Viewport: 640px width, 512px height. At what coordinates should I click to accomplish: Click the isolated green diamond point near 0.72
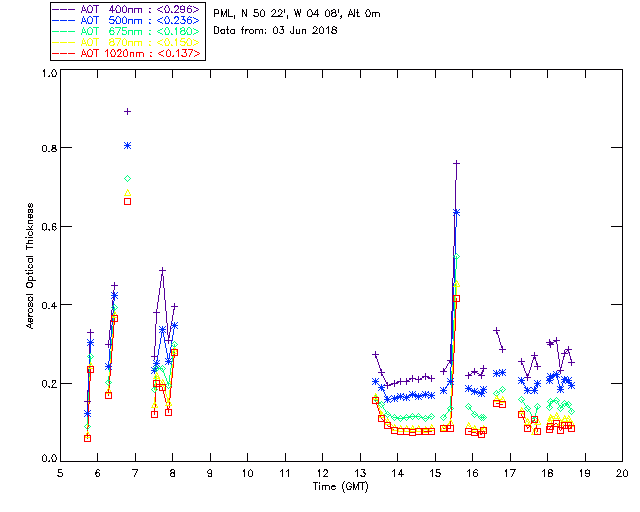(x=127, y=178)
